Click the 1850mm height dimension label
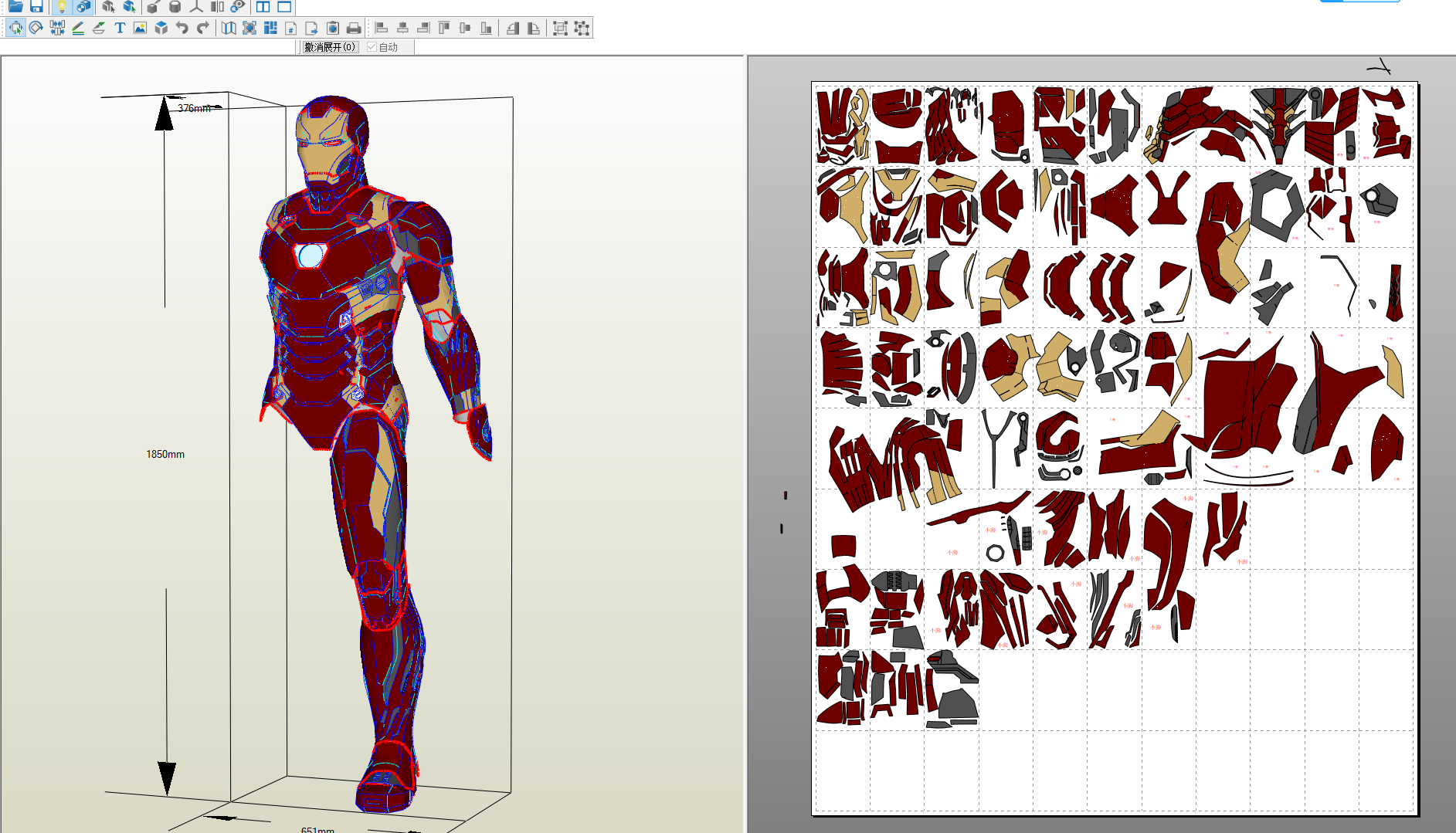The height and width of the screenshot is (833, 1456). click(x=165, y=454)
